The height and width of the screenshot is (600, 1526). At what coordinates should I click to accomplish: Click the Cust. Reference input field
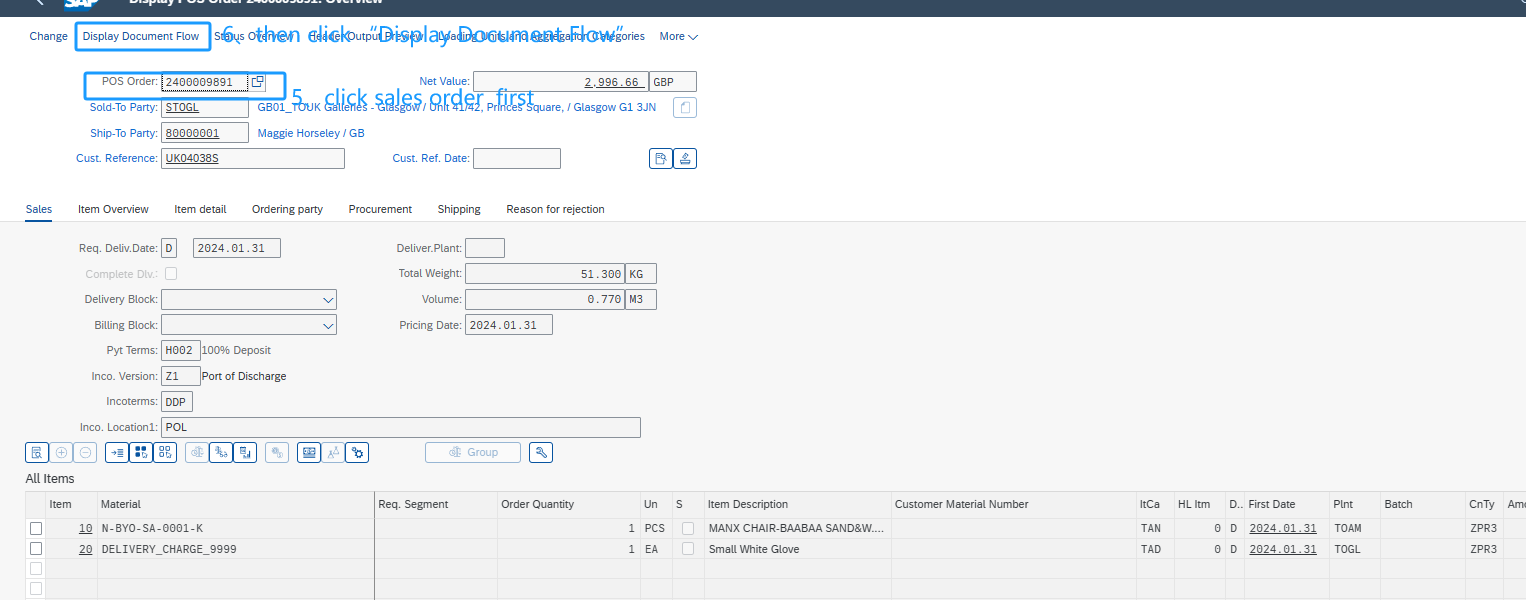(252, 158)
